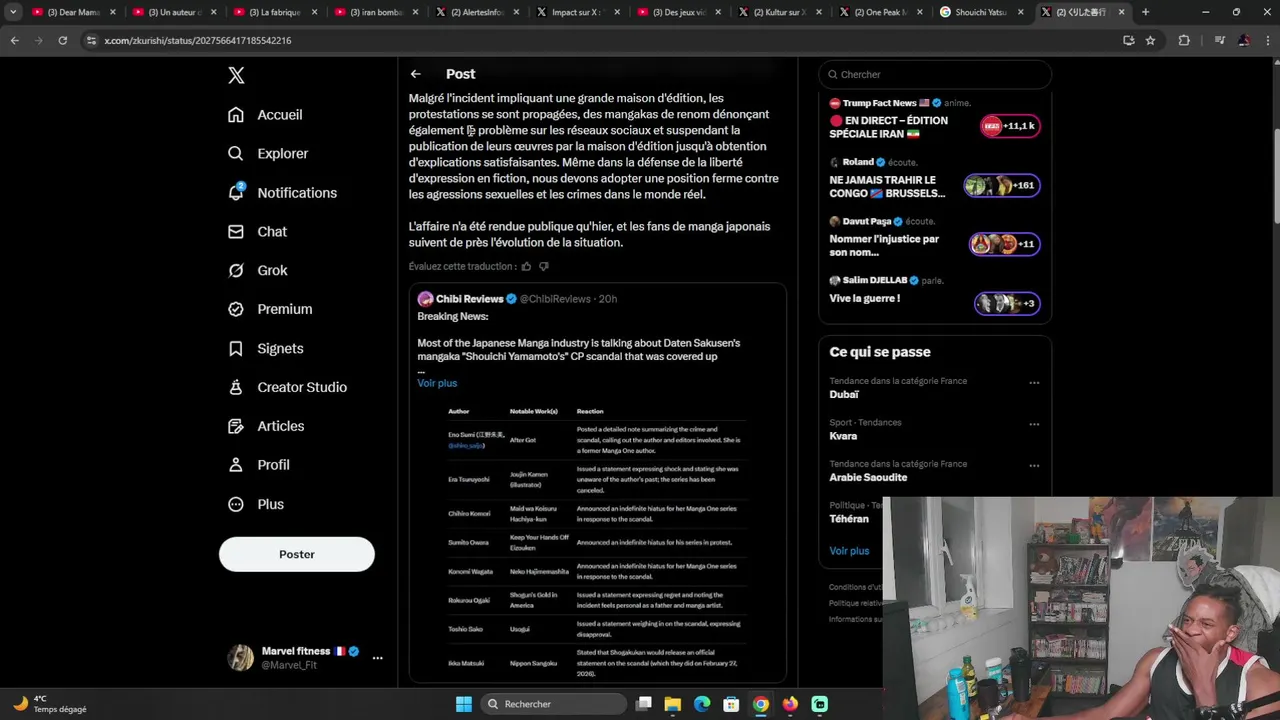Image resolution: width=1280 pixels, height=720 pixels.
Task: Open options for Arabie Saoudite trend
Action: pyautogui.click(x=1034, y=466)
